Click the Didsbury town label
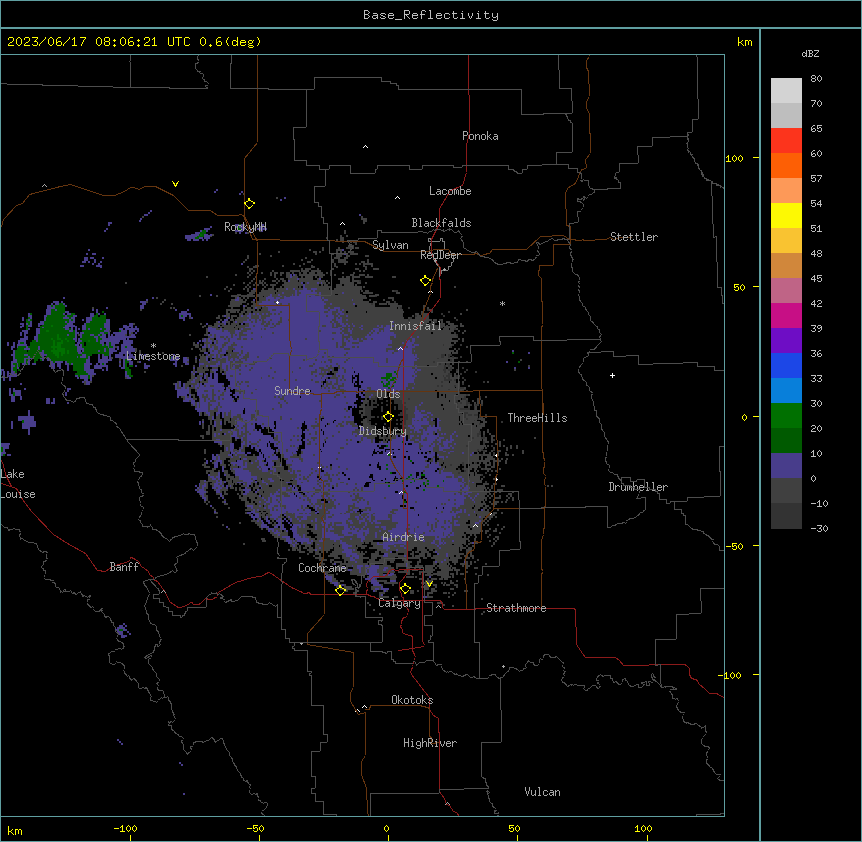 point(383,431)
